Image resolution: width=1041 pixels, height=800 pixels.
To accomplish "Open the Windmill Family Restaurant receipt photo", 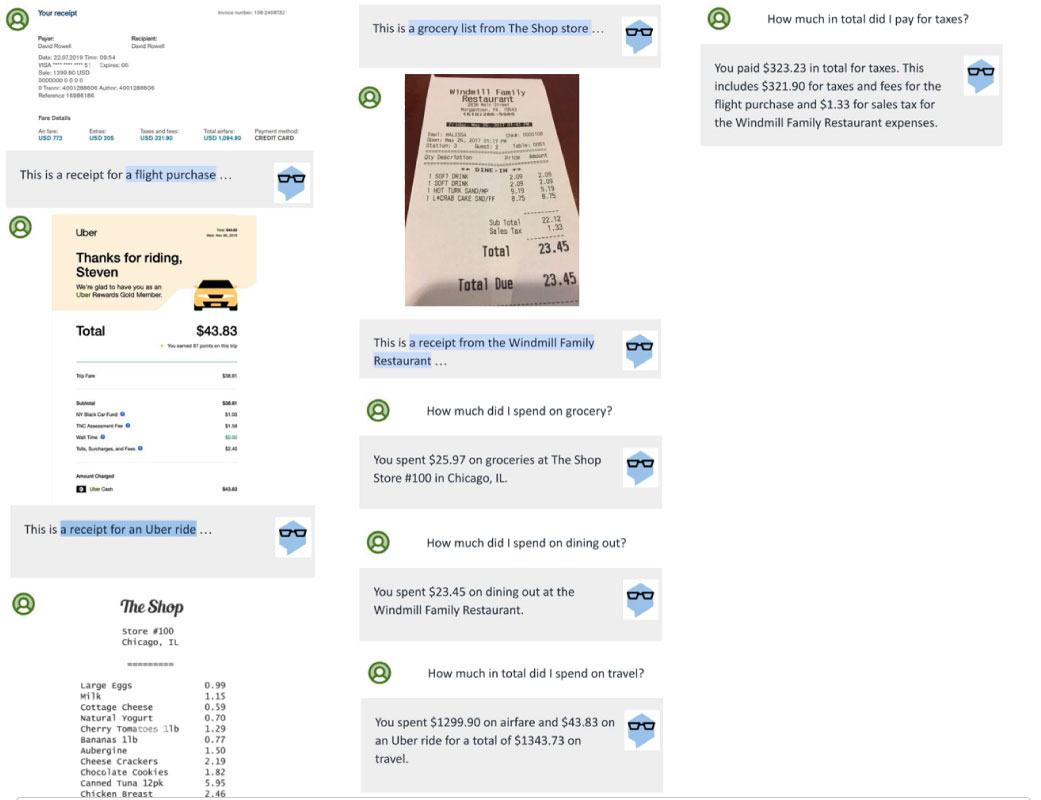I will coord(492,190).
